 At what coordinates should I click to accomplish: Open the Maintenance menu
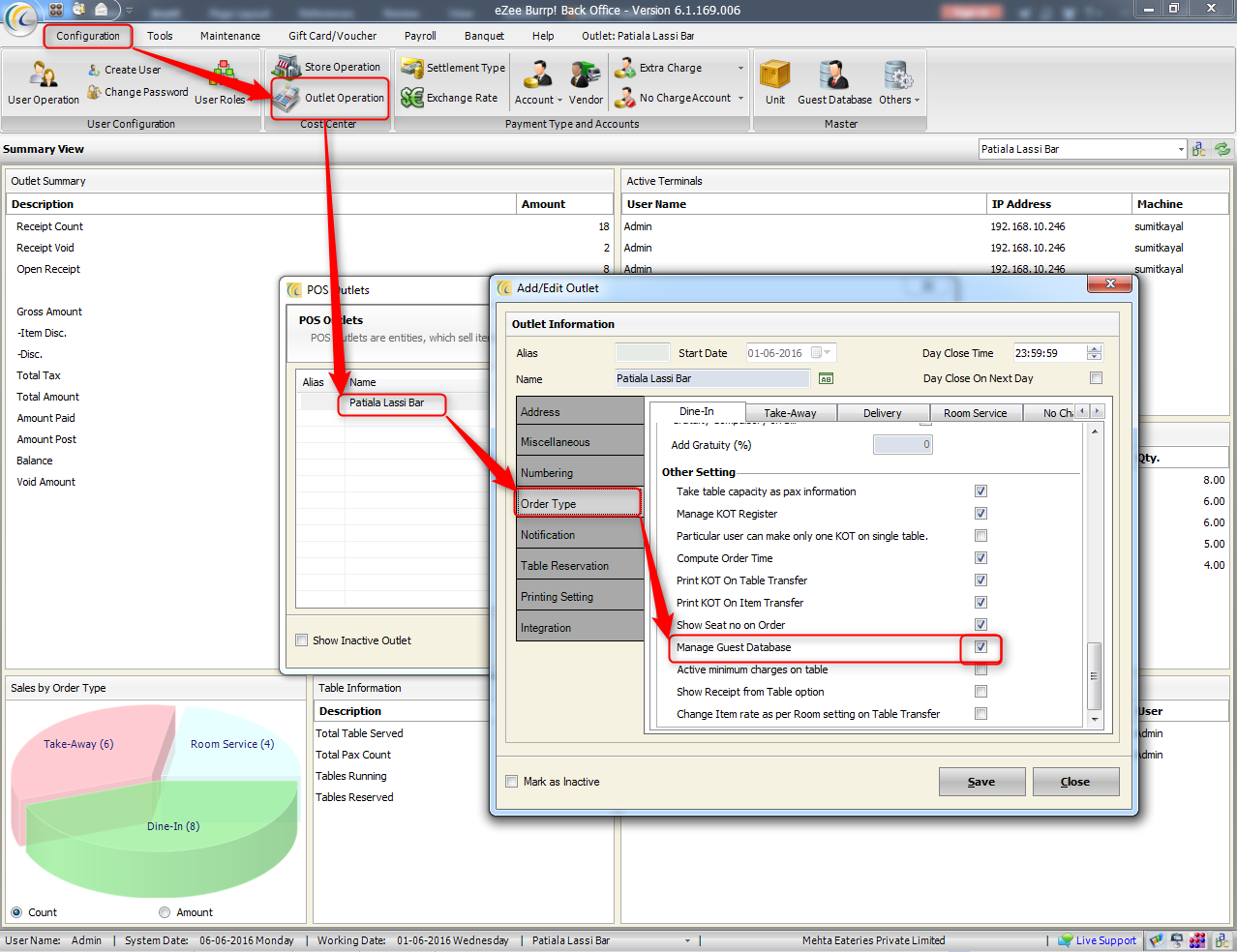(x=230, y=36)
